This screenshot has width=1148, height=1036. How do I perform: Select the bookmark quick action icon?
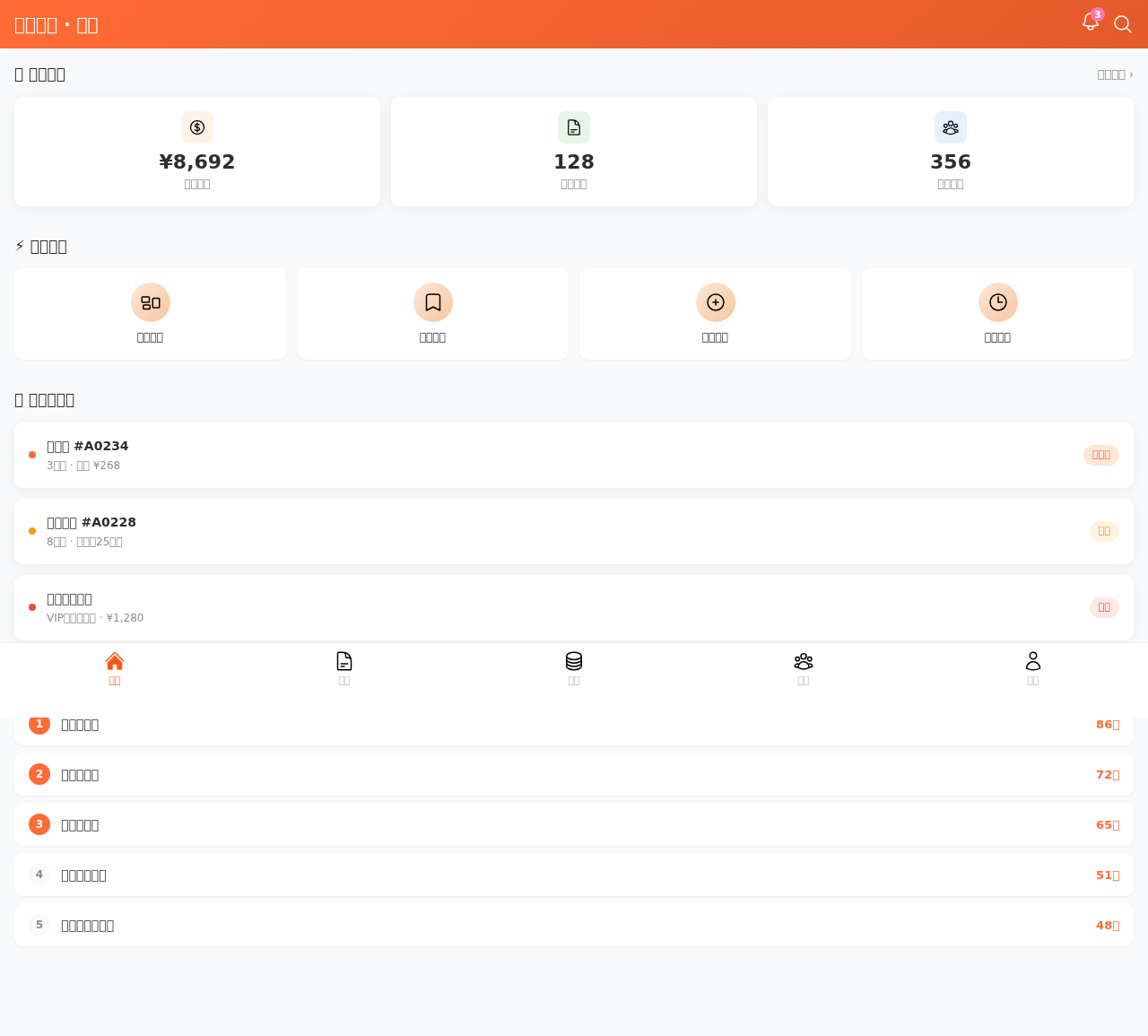(433, 302)
